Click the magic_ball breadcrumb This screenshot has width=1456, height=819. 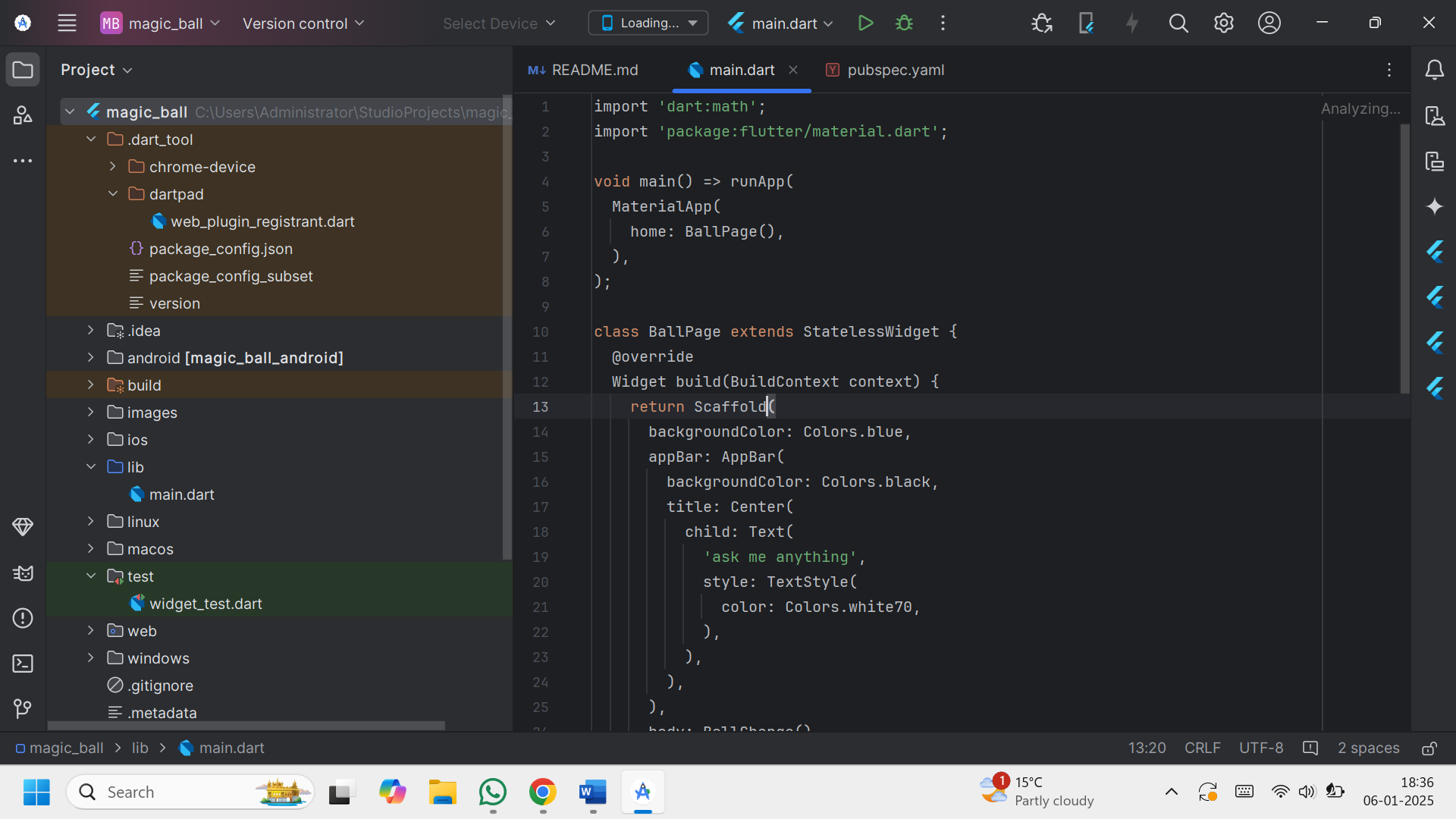(59, 748)
